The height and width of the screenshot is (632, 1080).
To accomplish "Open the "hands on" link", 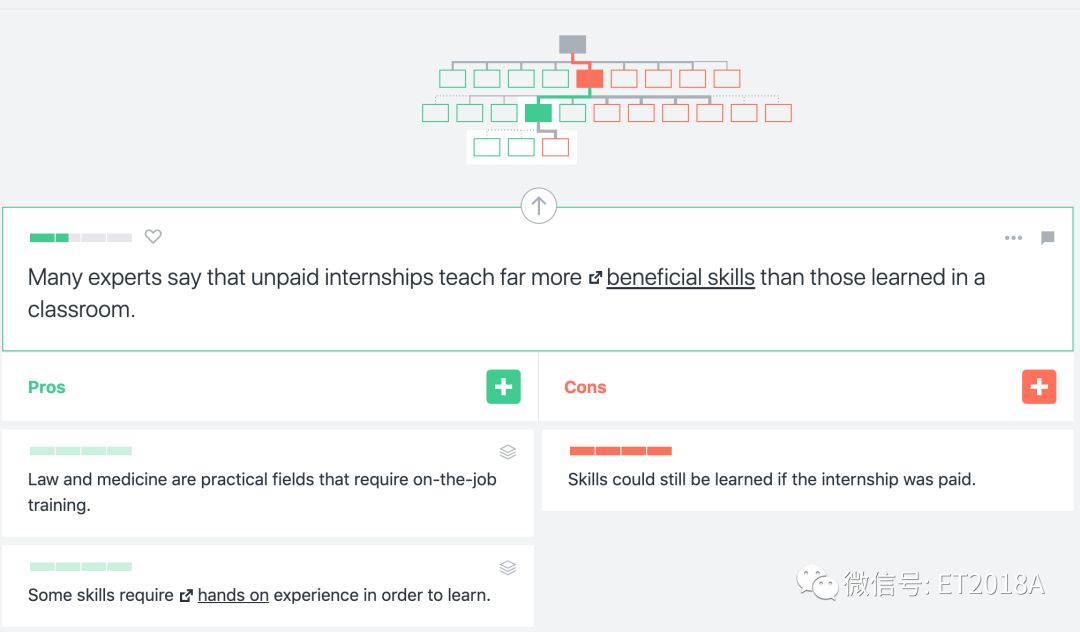I will [233, 595].
